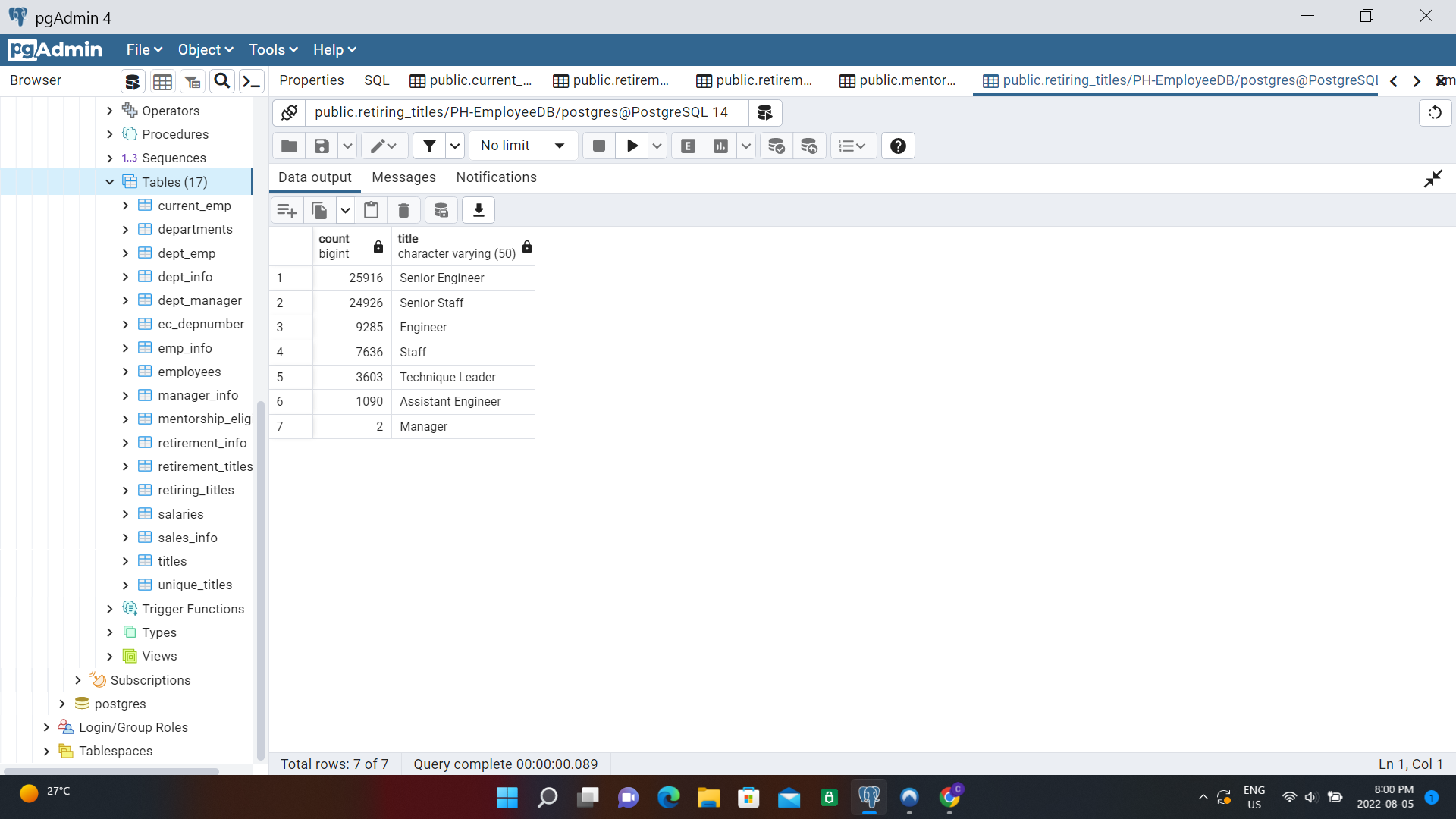Image resolution: width=1456 pixels, height=819 pixels.
Task: Open the No limit rows dropdown
Action: click(x=523, y=146)
